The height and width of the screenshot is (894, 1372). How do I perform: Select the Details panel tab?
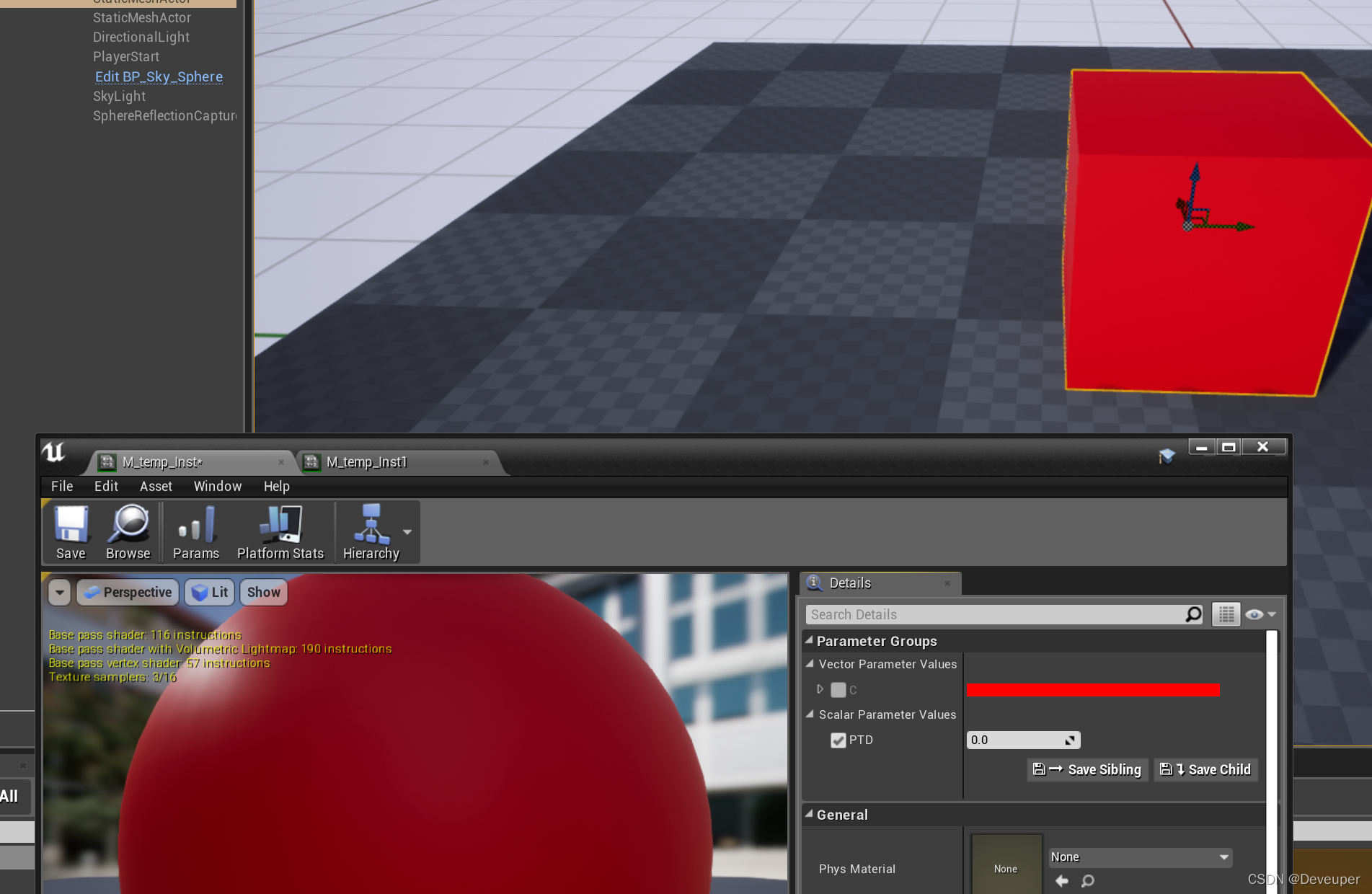click(880, 583)
